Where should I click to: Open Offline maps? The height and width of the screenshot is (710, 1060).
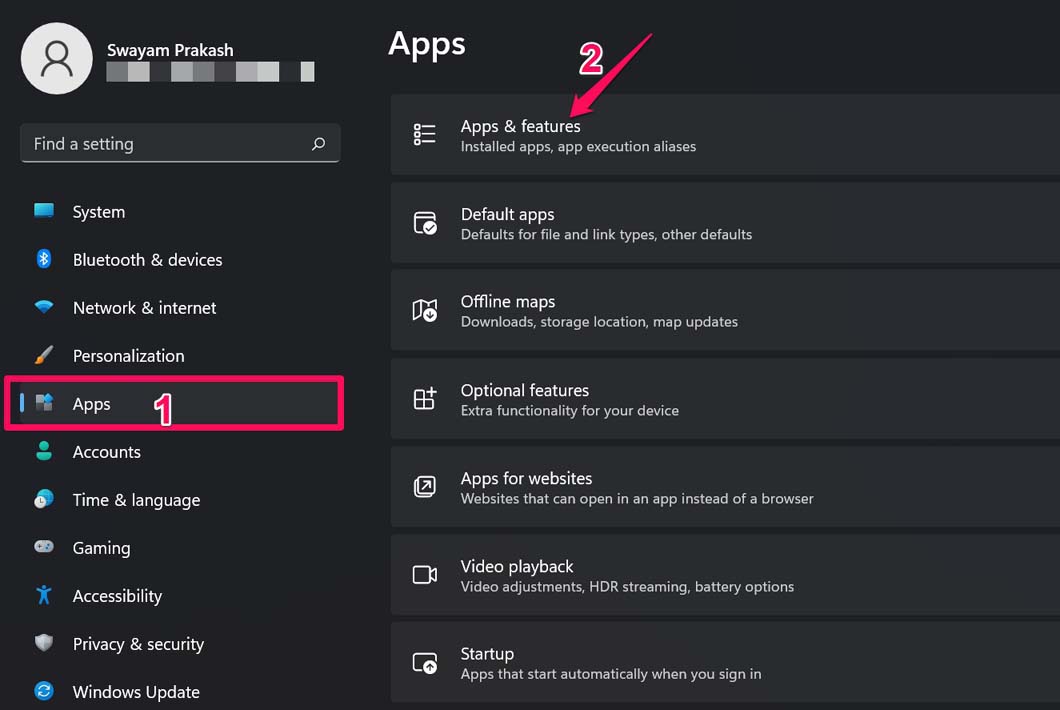pyautogui.click(x=725, y=310)
